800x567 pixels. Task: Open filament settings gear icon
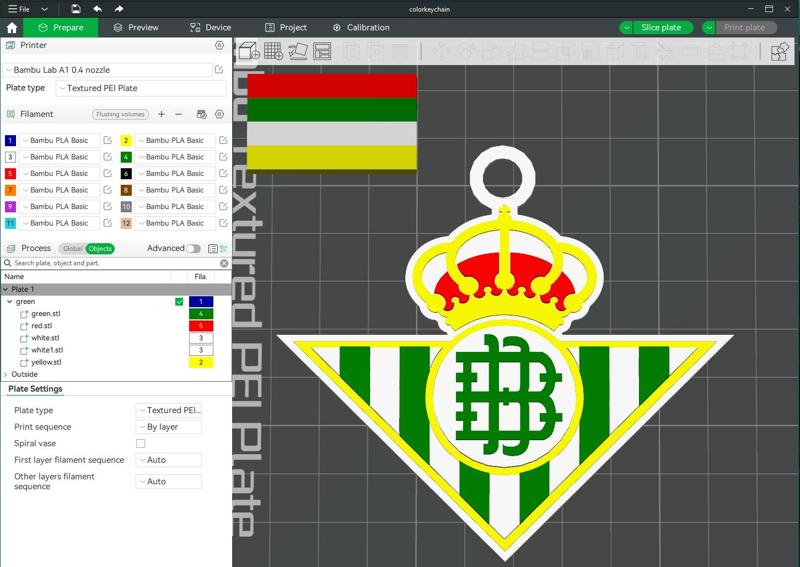[x=219, y=114]
